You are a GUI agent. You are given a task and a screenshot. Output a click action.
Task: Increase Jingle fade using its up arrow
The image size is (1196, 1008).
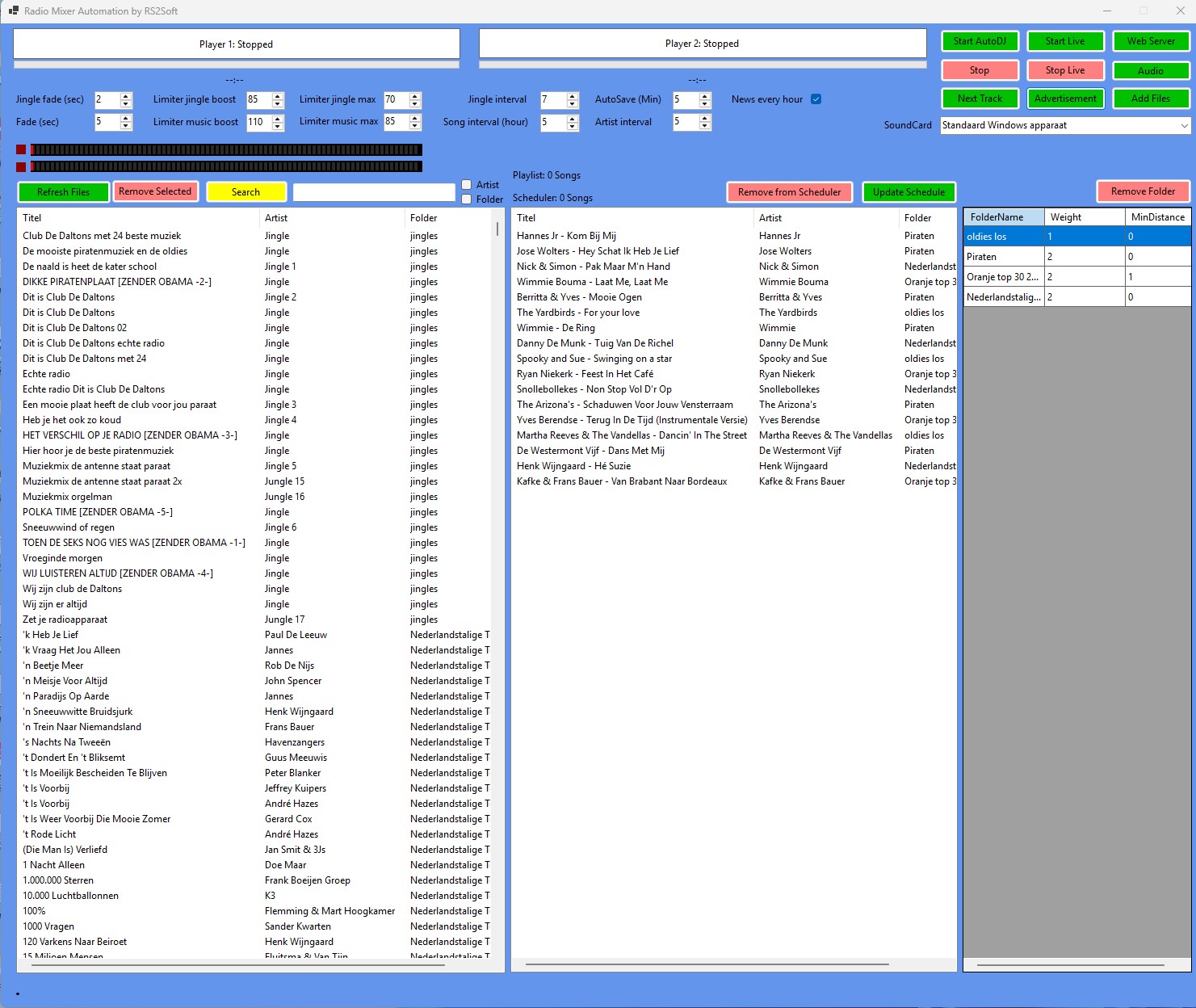point(125,96)
